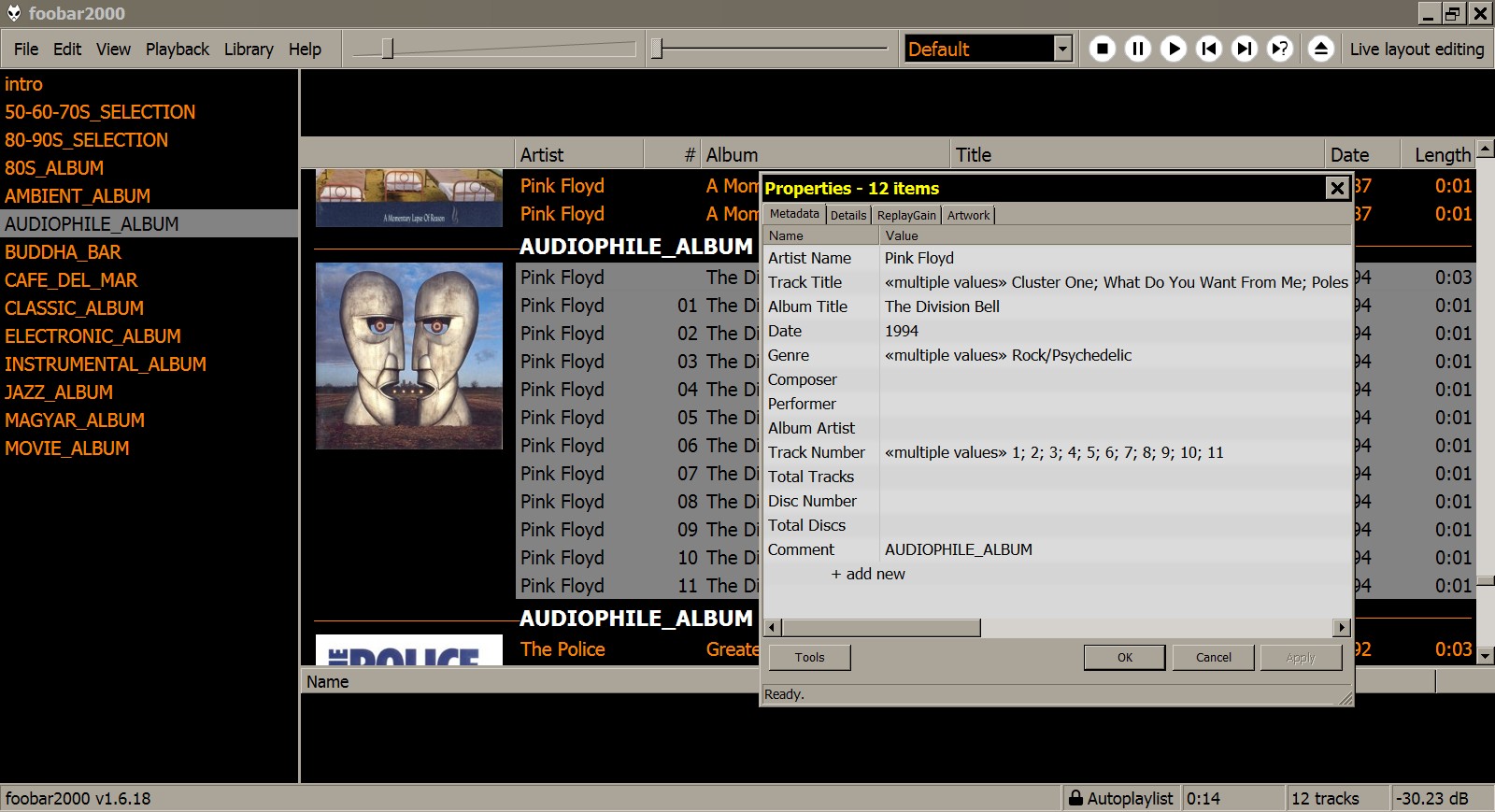Edit the Artist Name value Pink Floyd
Viewport: 1495px width, 812px height.
[x=1116, y=258]
